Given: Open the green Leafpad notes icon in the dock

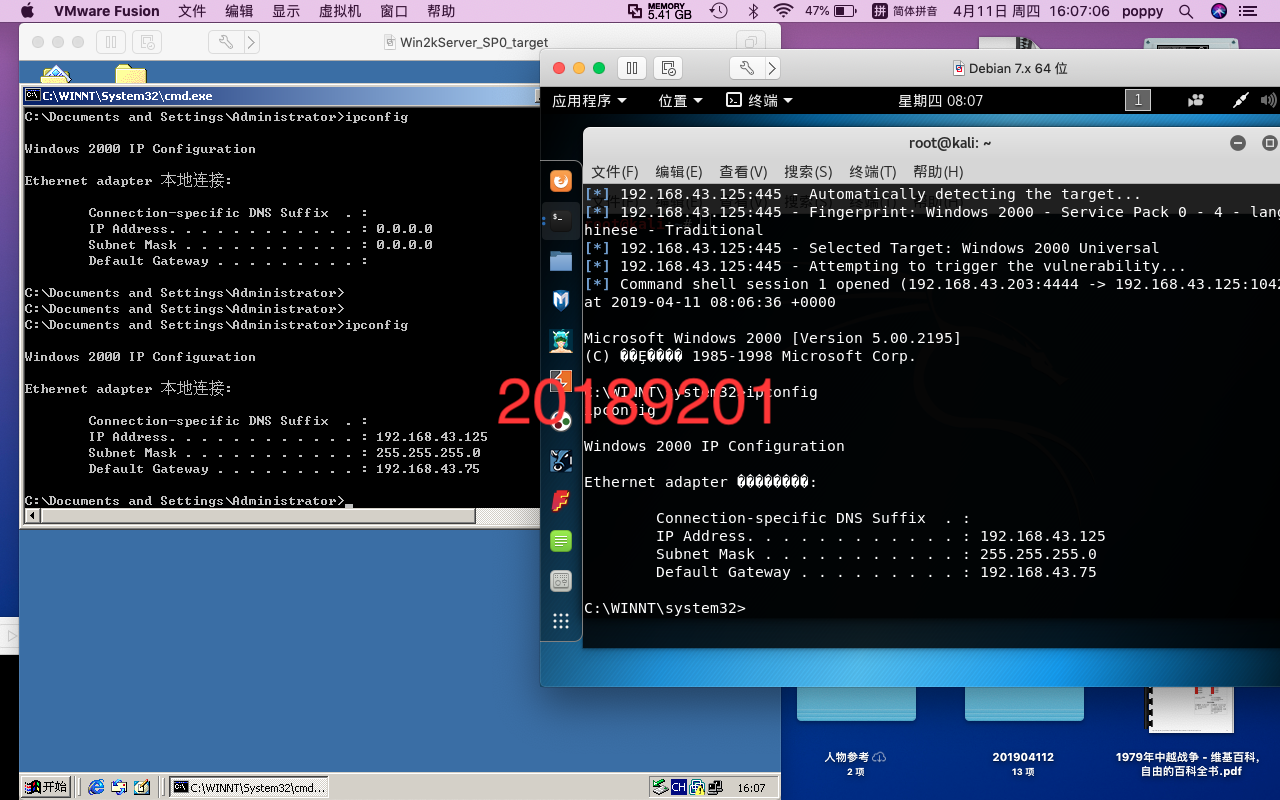Looking at the screenshot, I should point(561,541).
